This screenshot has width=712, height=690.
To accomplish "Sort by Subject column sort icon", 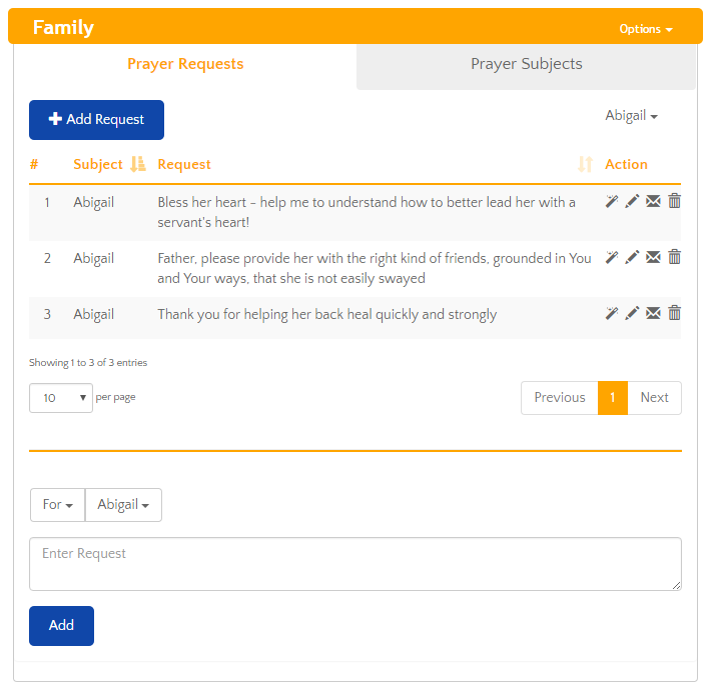I will click(138, 164).
